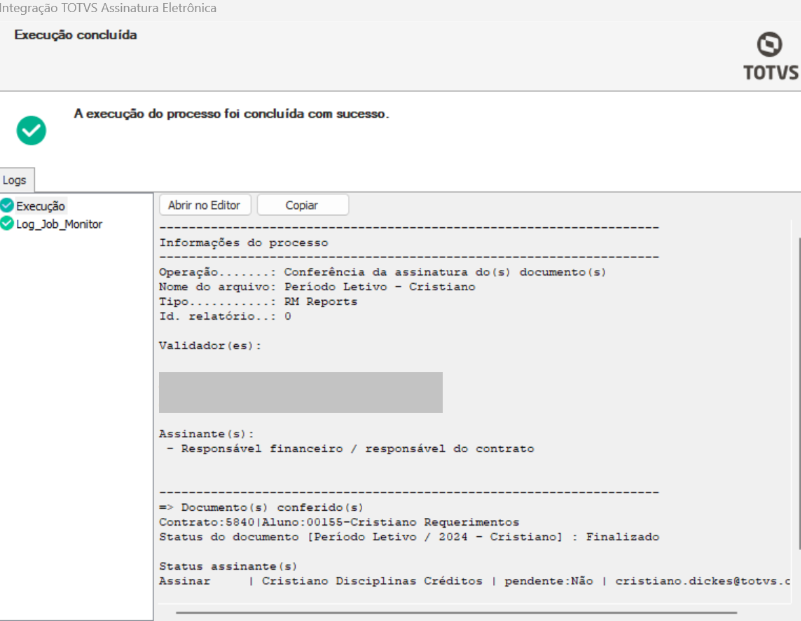The width and height of the screenshot is (801, 621).
Task: Select the Log_Job_Monitor entry
Action: tap(59, 224)
